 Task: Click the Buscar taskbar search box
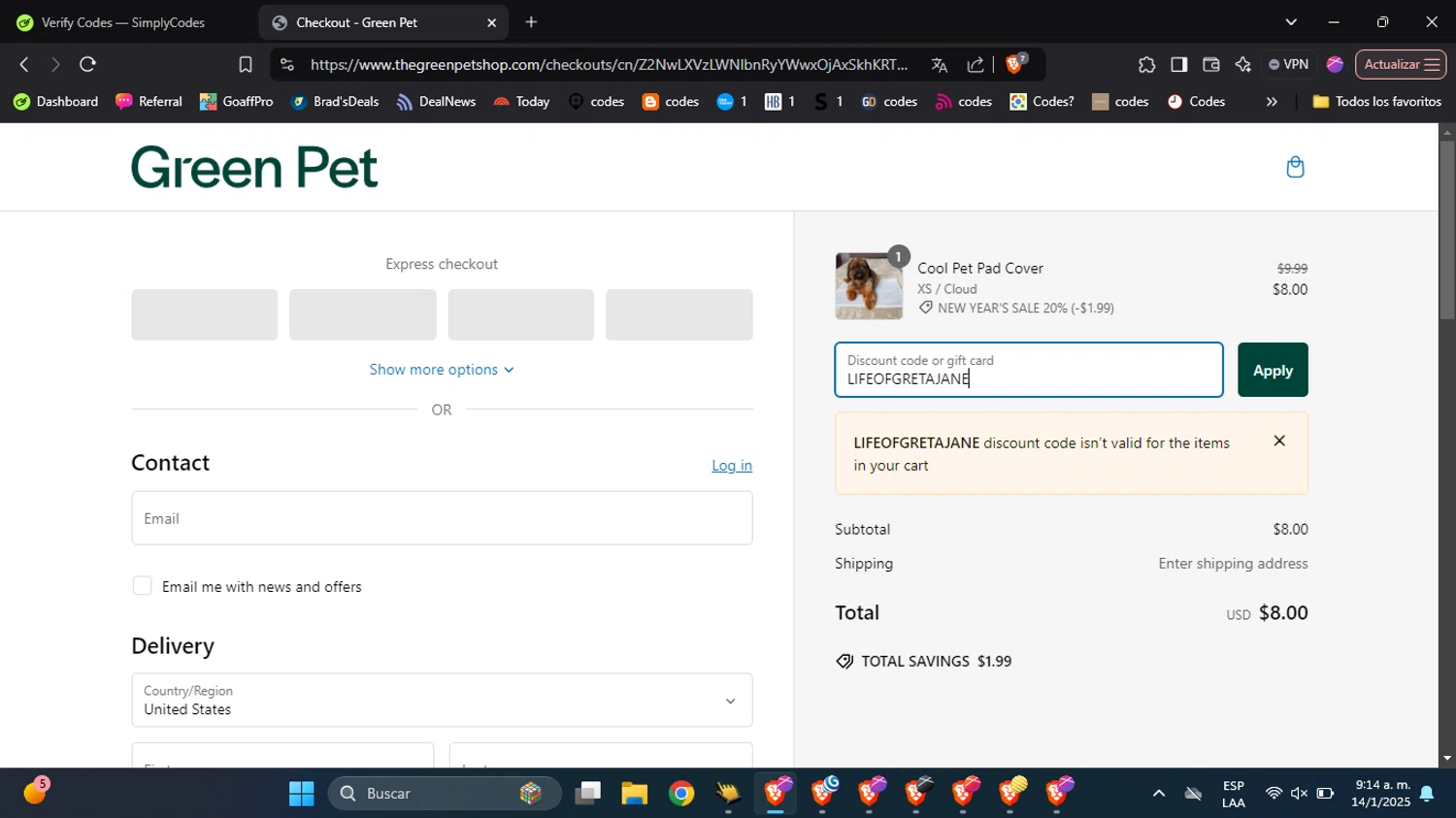click(x=445, y=794)
